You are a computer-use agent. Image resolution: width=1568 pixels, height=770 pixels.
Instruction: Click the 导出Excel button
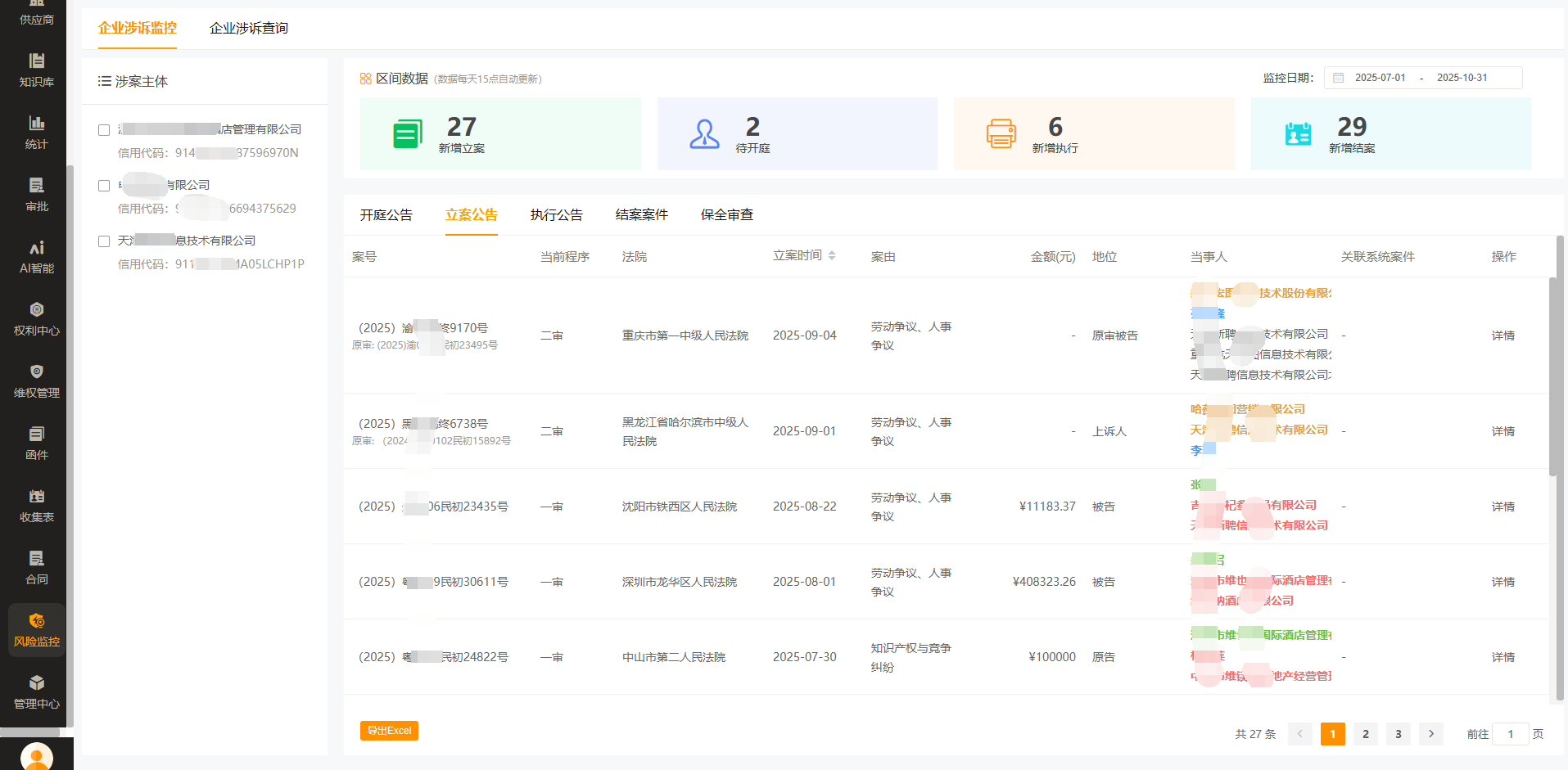coord(389,731)
